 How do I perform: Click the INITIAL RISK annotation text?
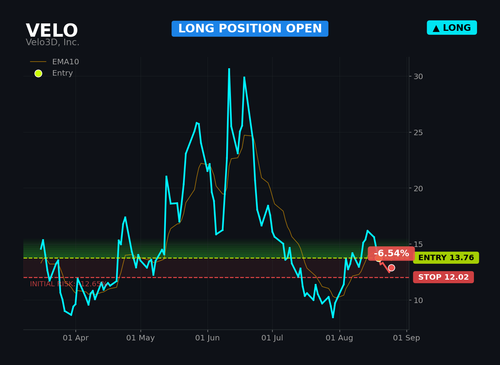(68, 284)
